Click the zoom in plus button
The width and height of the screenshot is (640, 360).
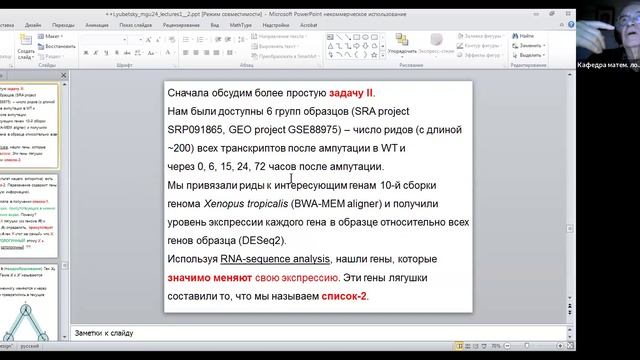pos(560,346)
